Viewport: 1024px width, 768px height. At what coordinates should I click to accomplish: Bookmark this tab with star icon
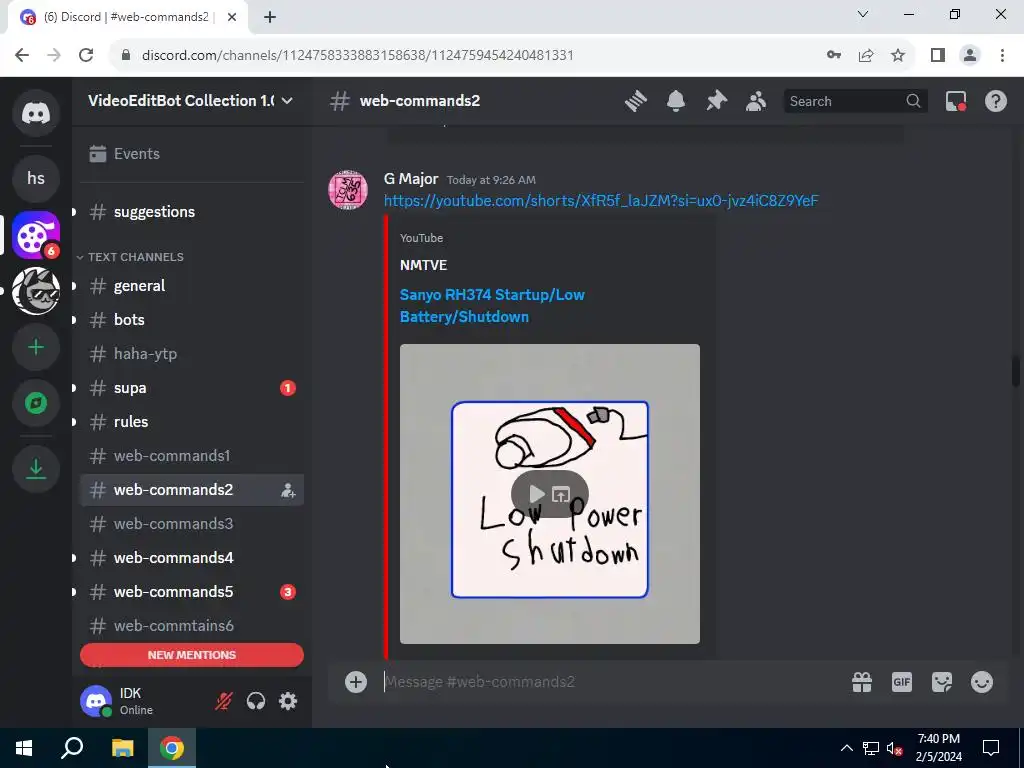898,55
